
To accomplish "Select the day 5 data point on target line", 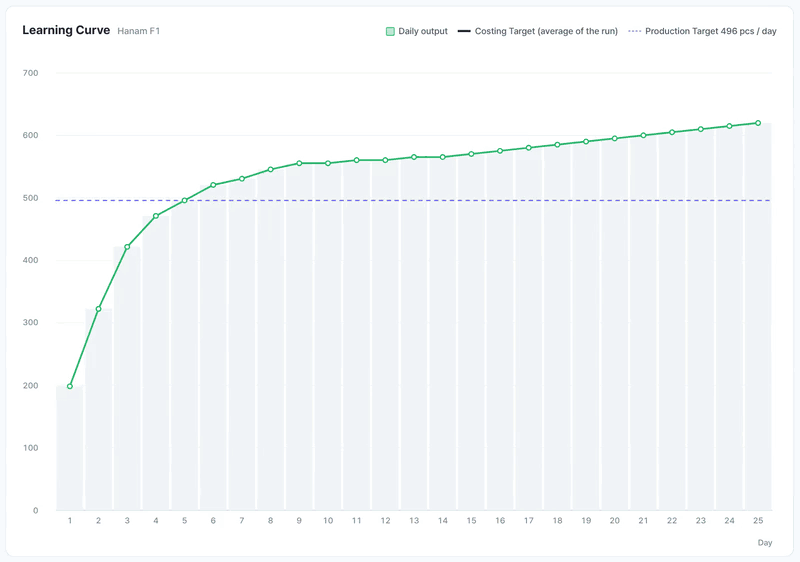I will coord(185,200).
